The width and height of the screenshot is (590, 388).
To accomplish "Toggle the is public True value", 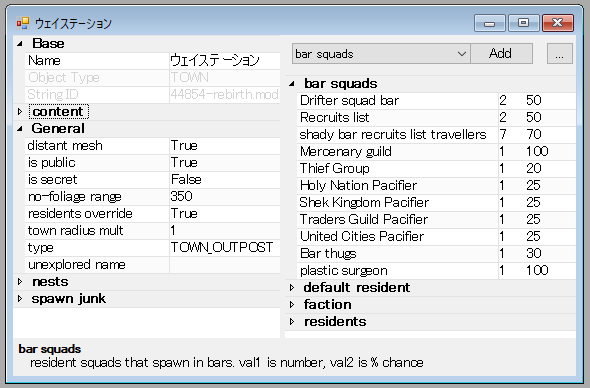I will (225, 163).
